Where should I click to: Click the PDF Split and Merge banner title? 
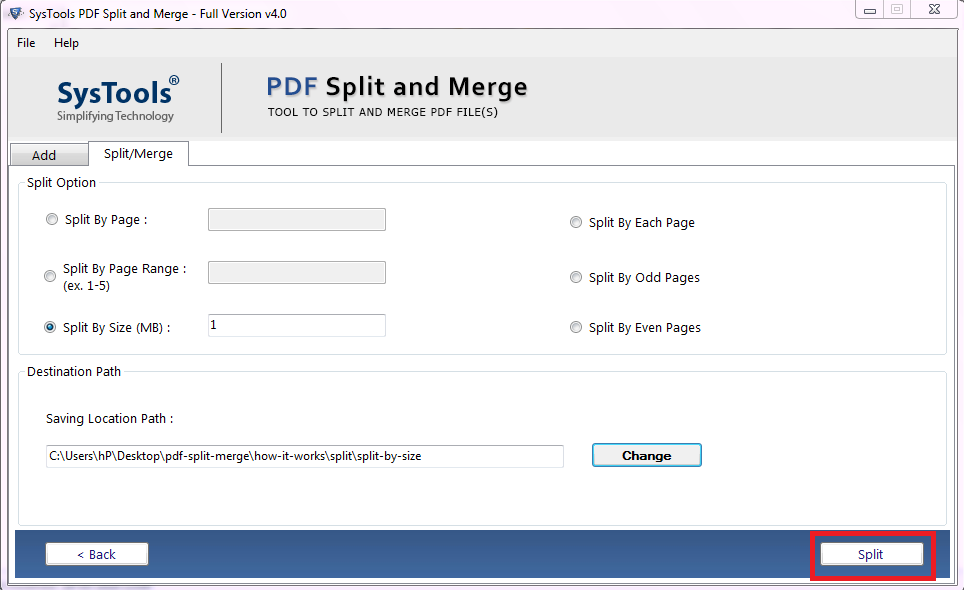coord(396,87)
